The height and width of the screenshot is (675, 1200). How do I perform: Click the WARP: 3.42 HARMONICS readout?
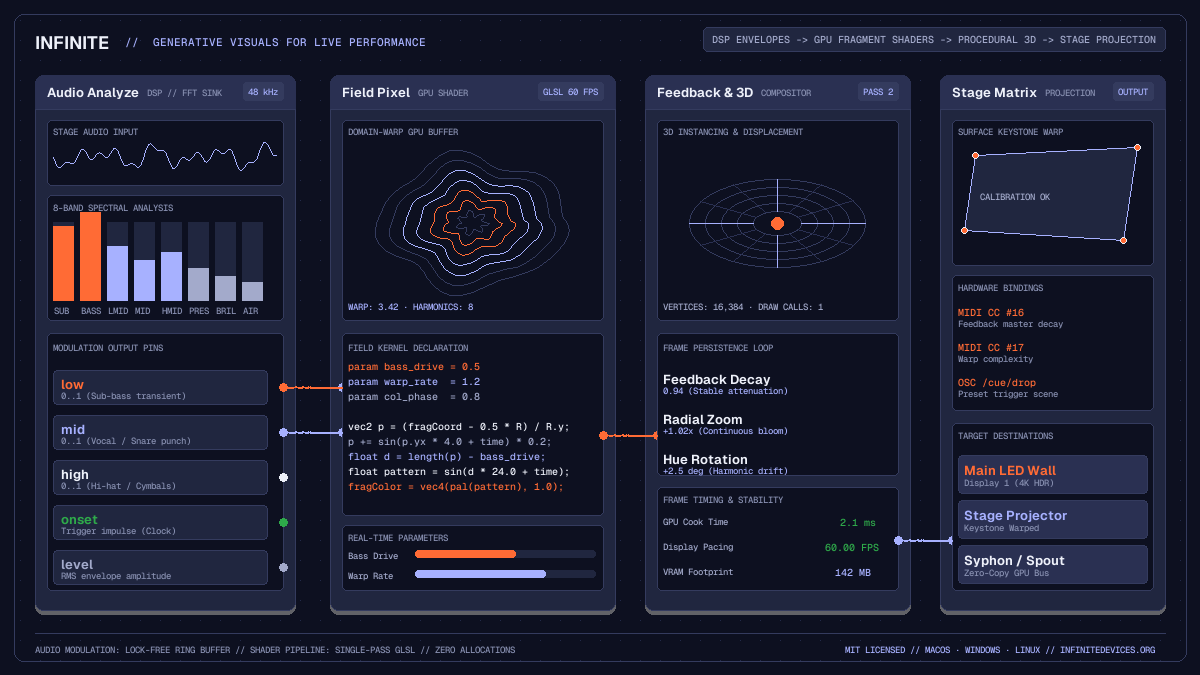point(411,307)
